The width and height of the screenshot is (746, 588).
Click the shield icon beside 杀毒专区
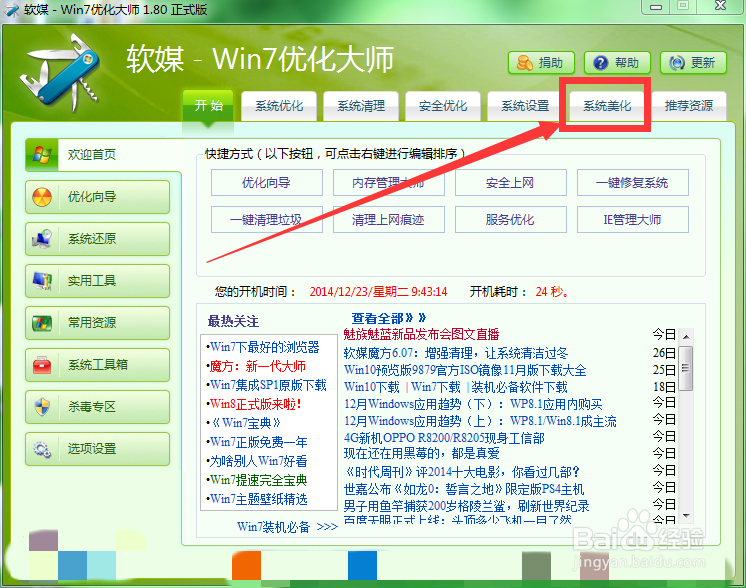click(x=42, y=407)
